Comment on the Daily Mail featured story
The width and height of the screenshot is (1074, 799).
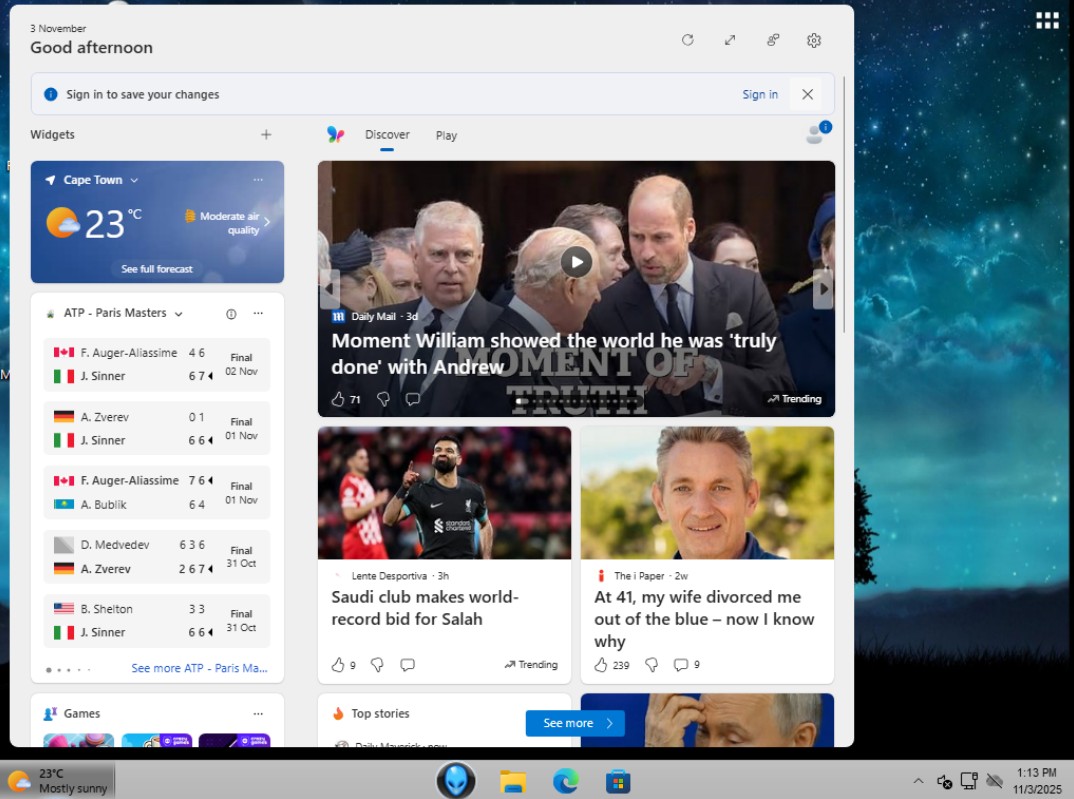click(412, 399)
